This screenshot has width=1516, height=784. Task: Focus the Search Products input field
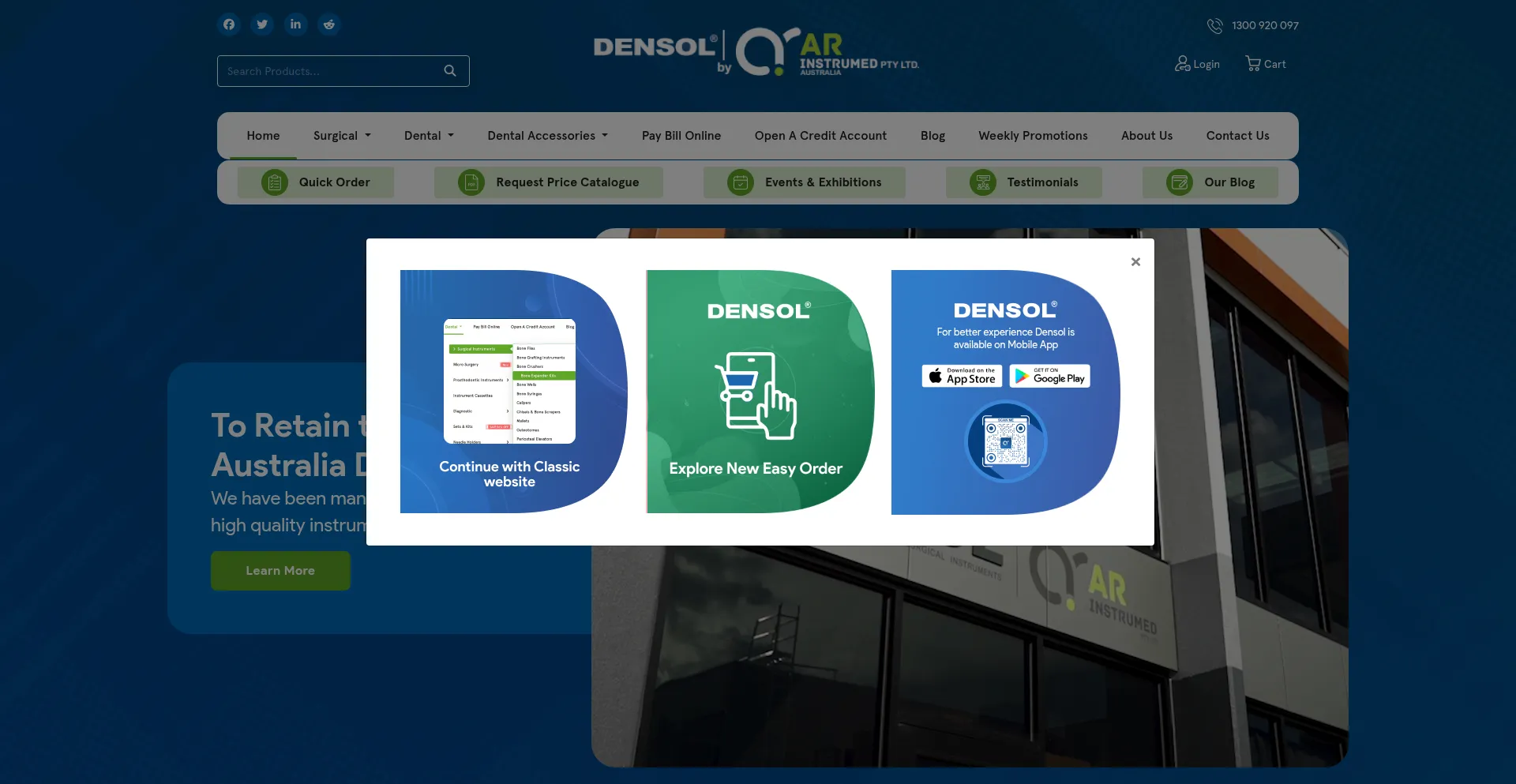click(x=332, y=71)
